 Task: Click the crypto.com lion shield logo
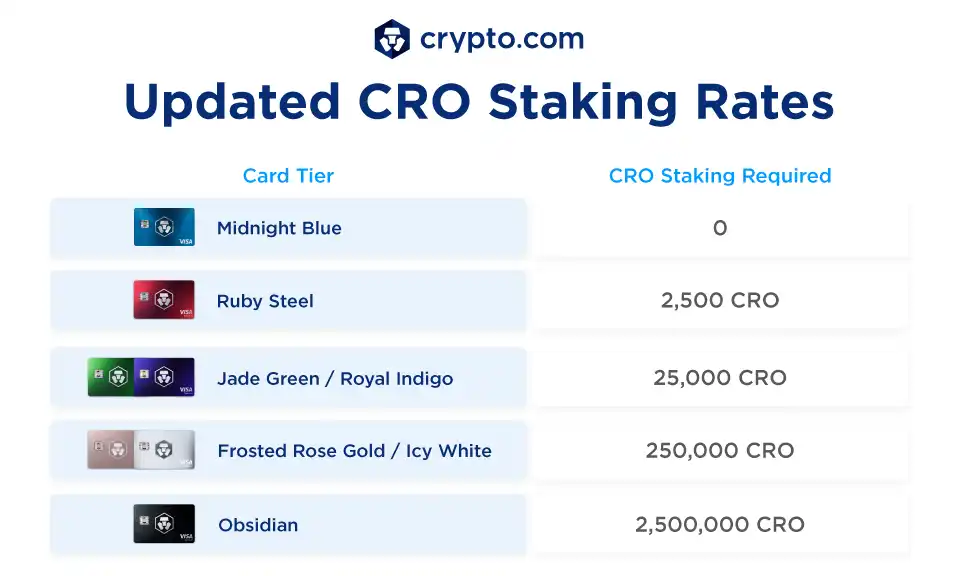(x=392, y=40)
